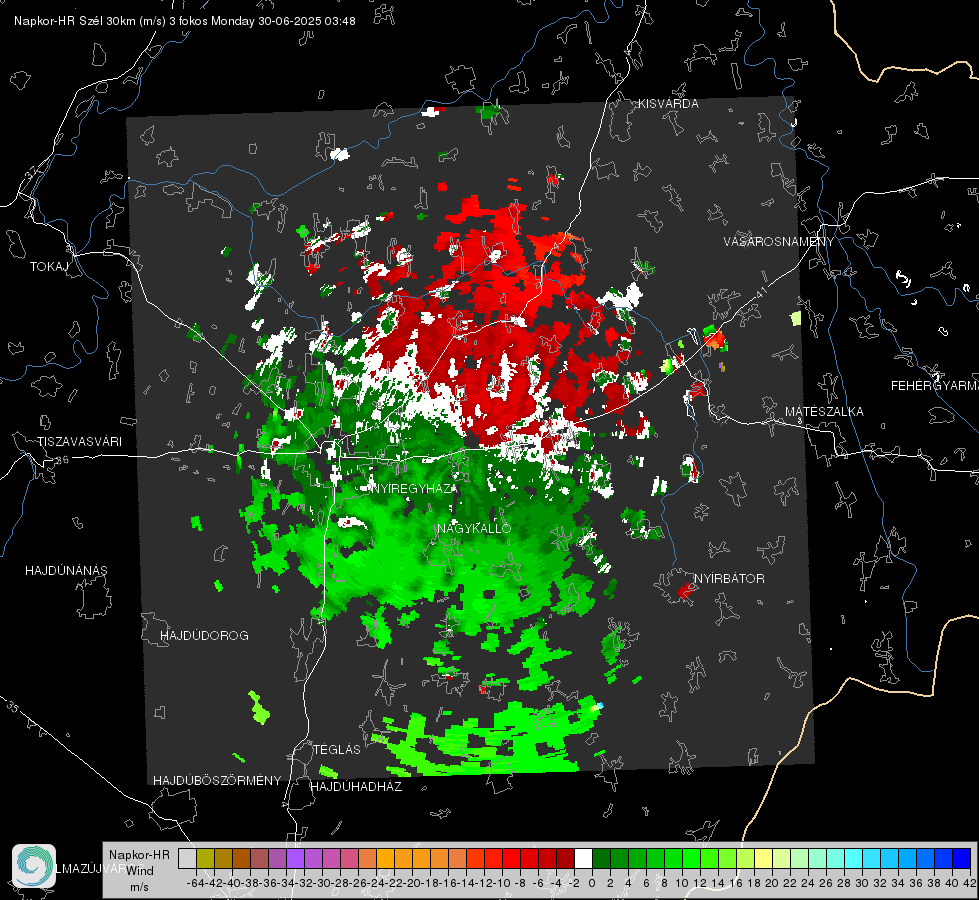The image size is (979, 900).
Task: Click the MÁTÉSZALKA city label
Action: pyautogui.click(x=824, y=411)
